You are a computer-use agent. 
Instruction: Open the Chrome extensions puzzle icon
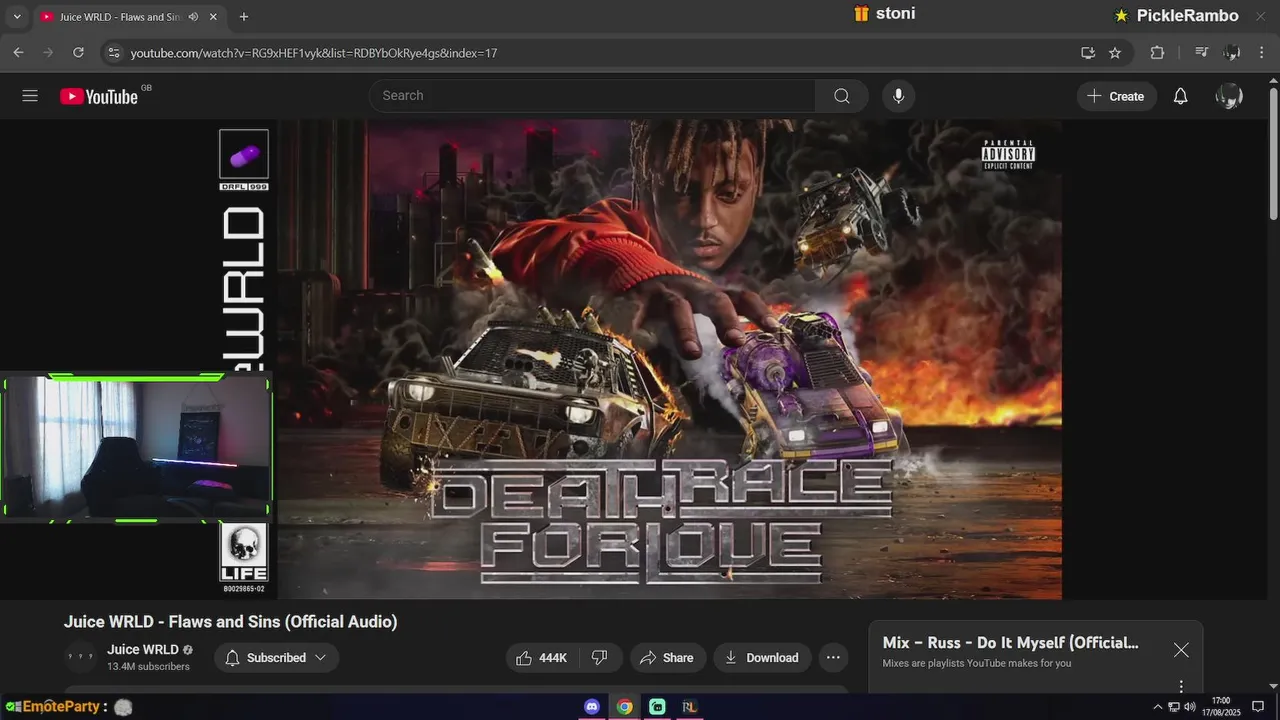(1157, 53)
